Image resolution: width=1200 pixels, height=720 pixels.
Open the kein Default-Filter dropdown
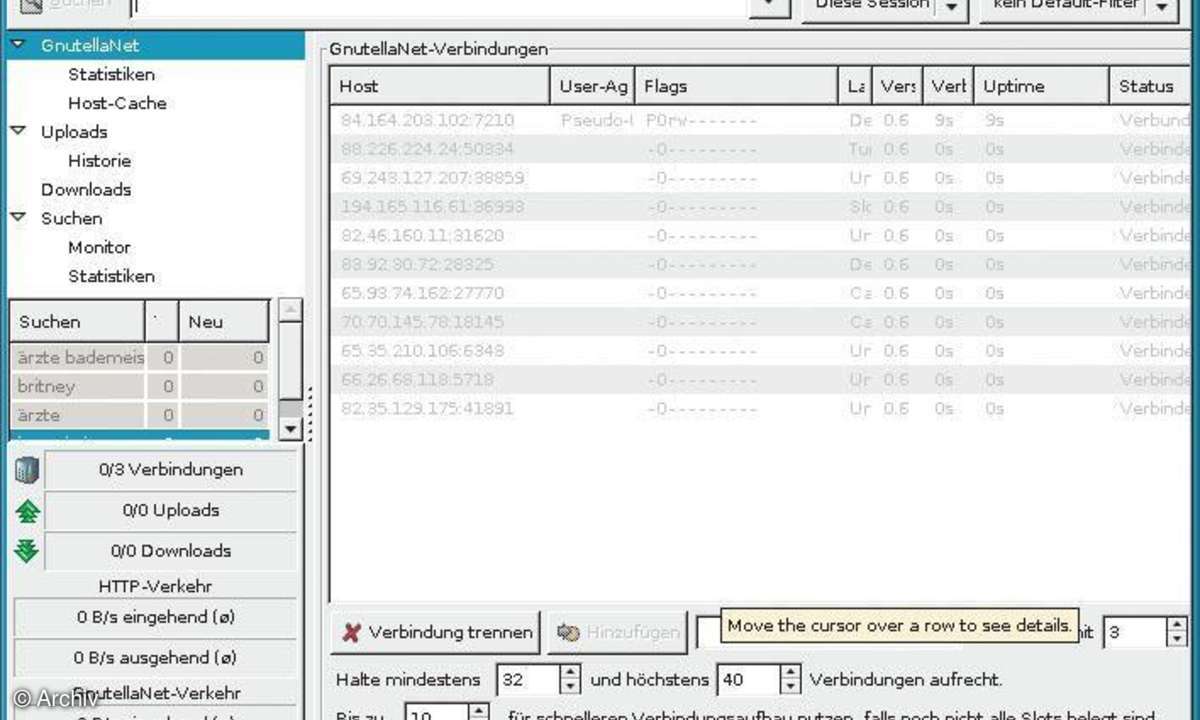coord(1077,6)
